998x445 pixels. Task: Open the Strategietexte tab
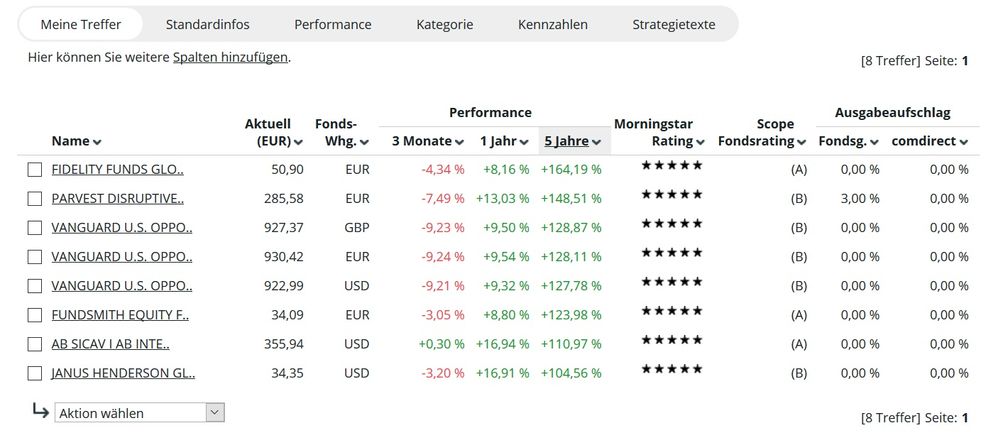point(674,24)
